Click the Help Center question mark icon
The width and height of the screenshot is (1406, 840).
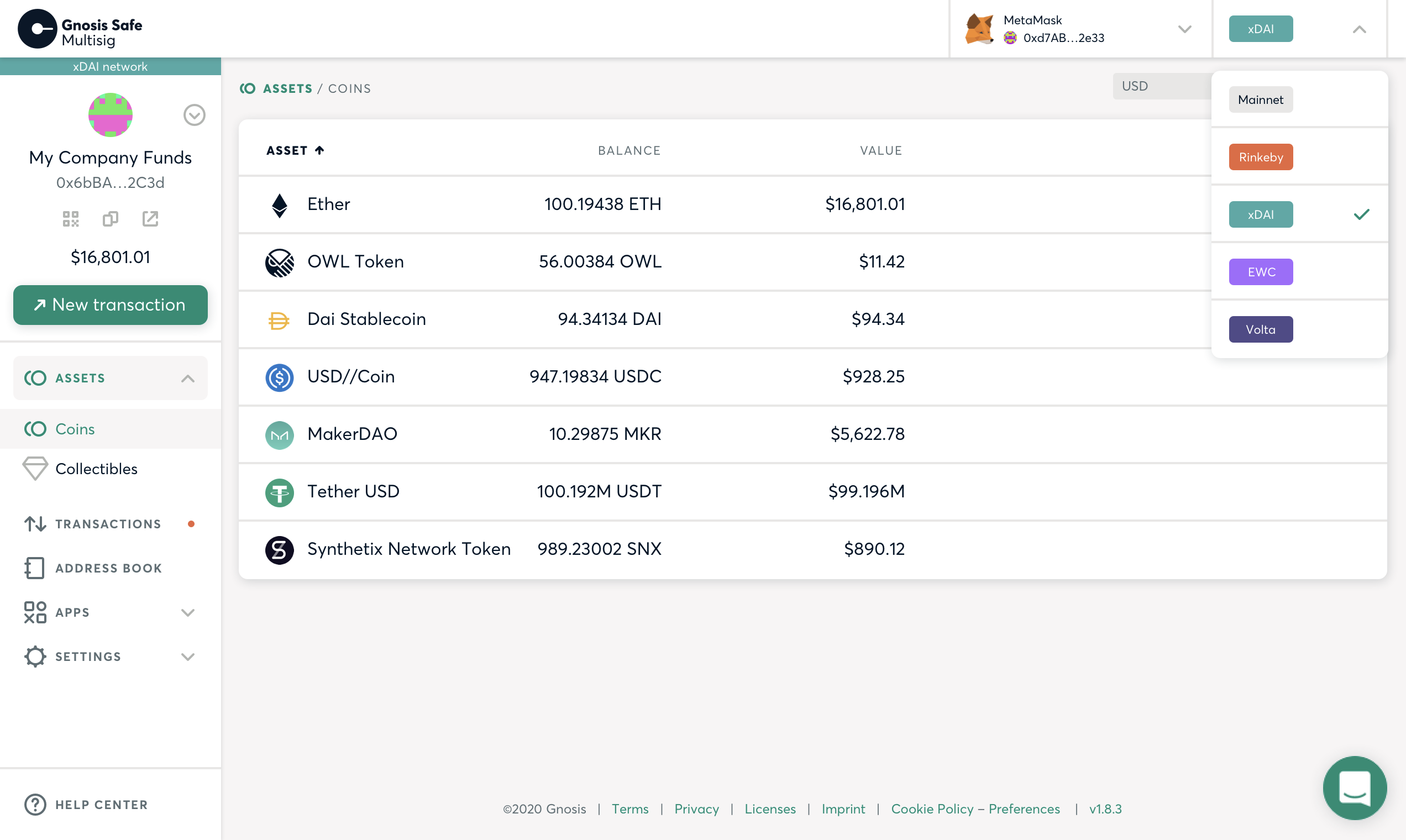click(35, 805)
